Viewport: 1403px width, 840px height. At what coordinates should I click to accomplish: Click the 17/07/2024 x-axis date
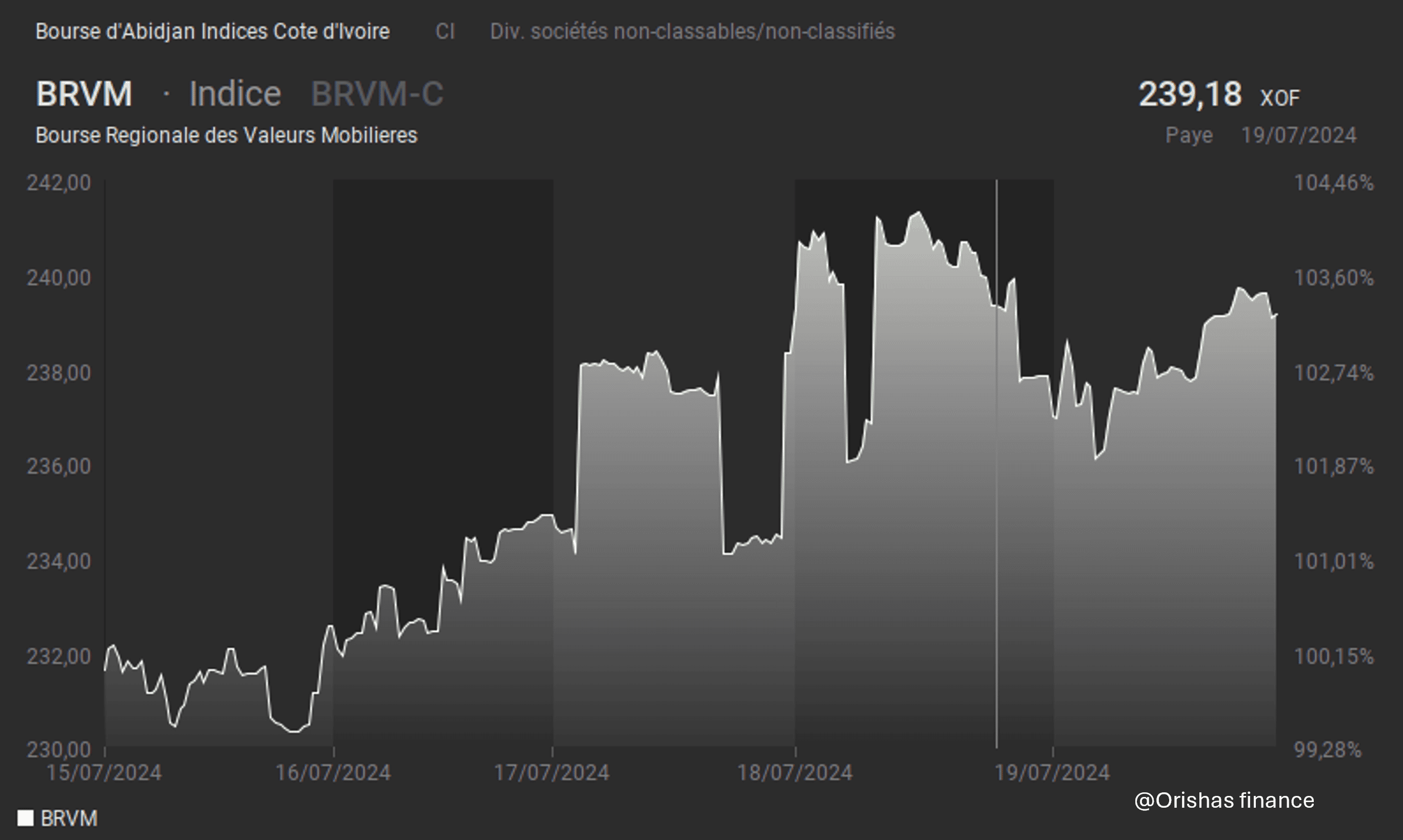tap(552, 773)
